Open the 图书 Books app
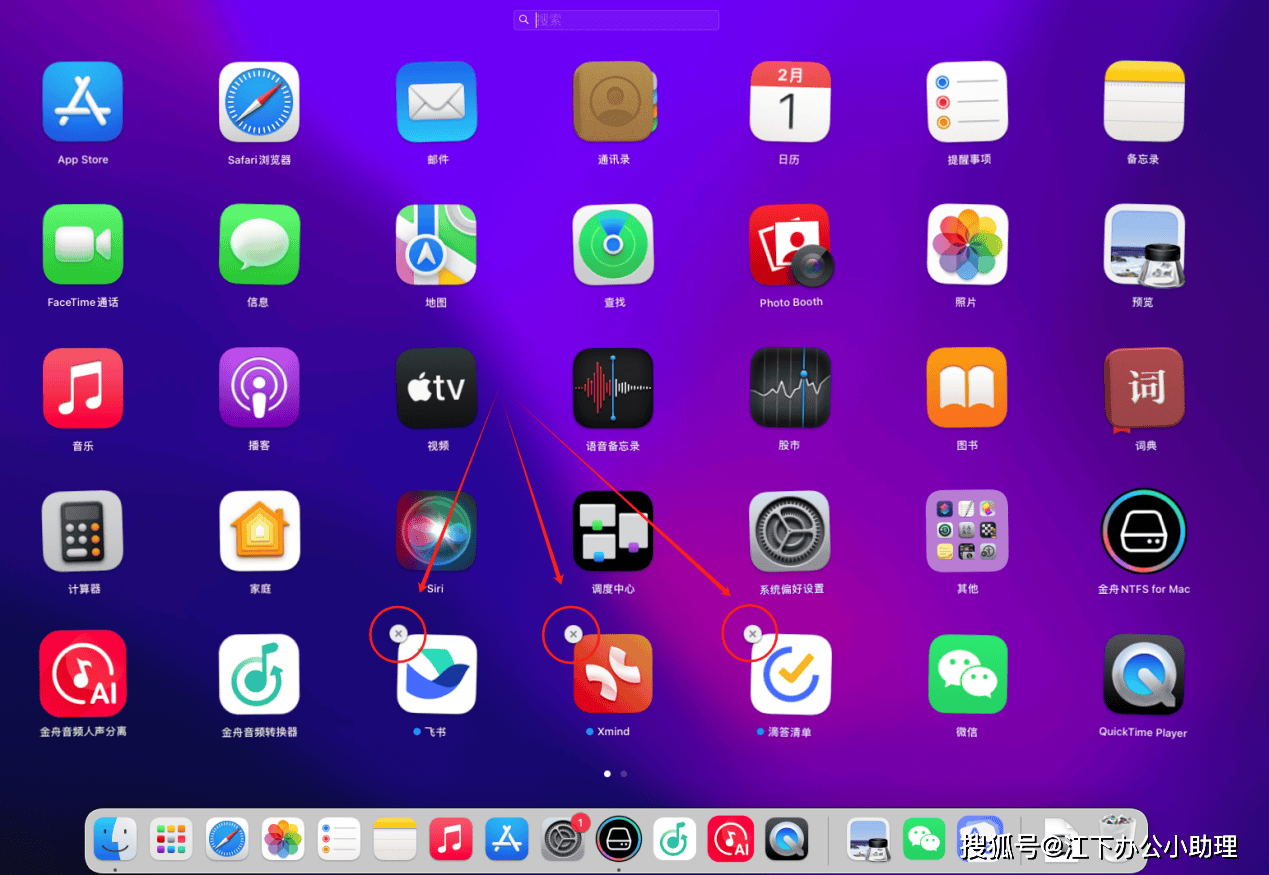The height and width of the screenshot is (875, 1269). pyautogui.click(x=967, y=388)
